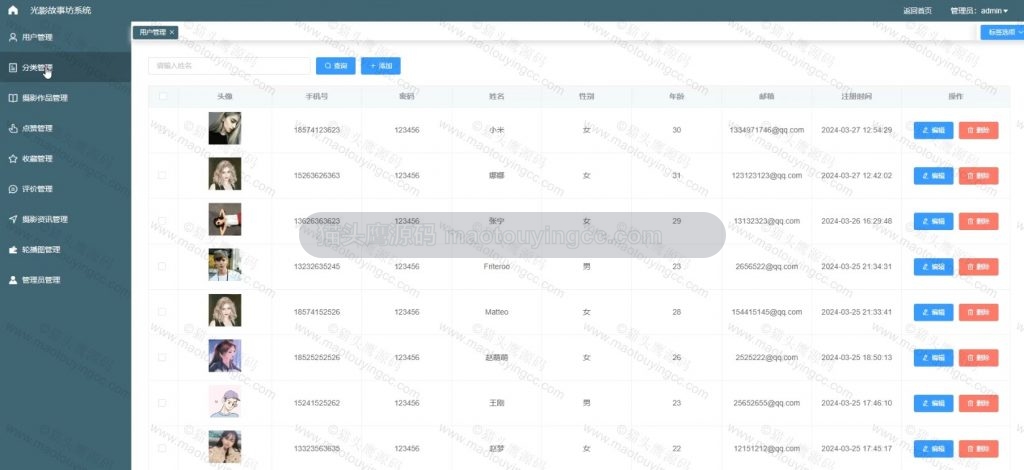Click the name cell Matteo
Image resolution: width=1024 pixels, height=470 pixels.
[496, 312]
